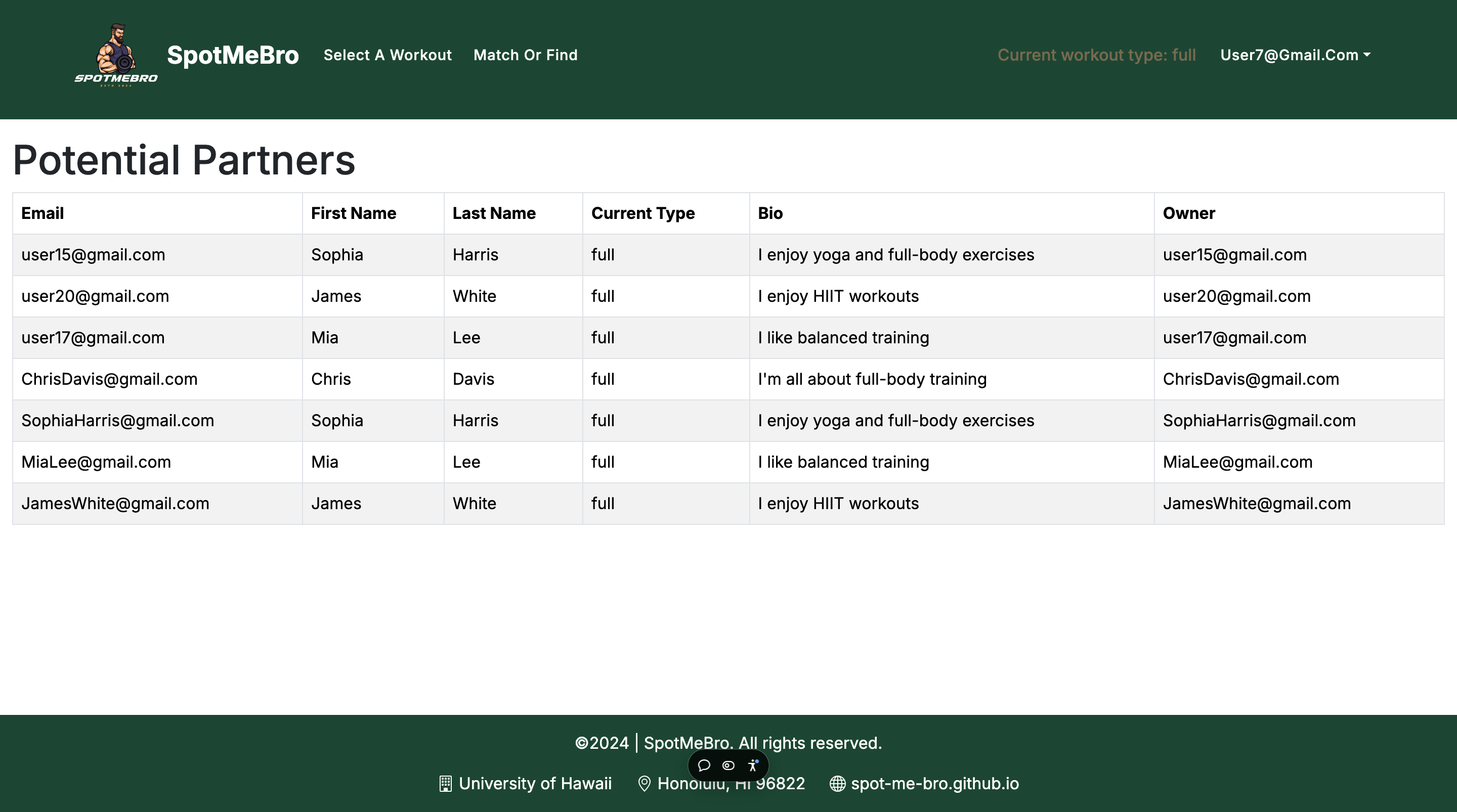Click the Email column header

pos(42,213)
